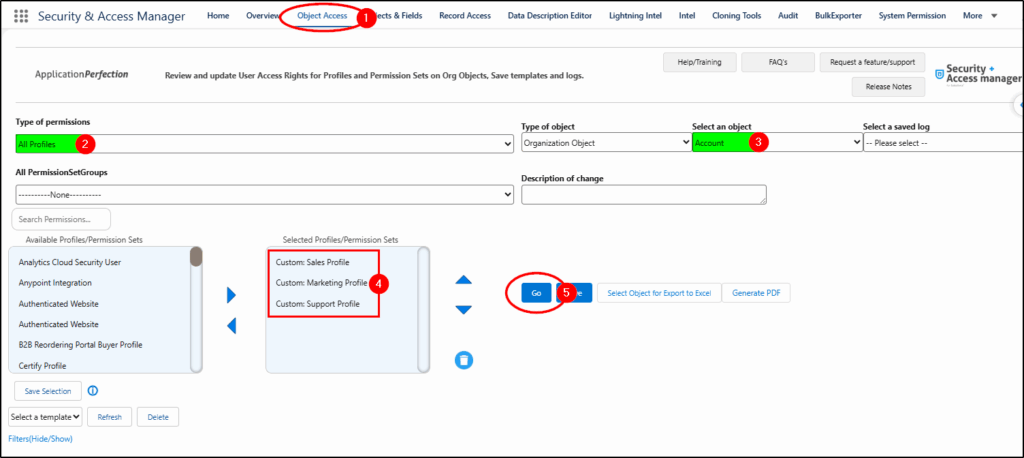Open the Record Access tab
The width and height of the screenshot is (1024, 458).
pos(467,16)
